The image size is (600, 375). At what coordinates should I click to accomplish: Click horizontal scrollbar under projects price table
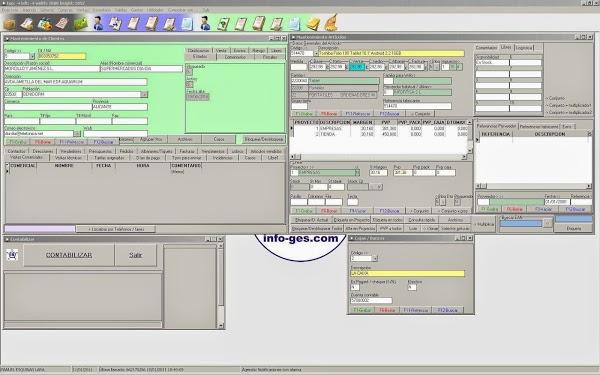pyautogui.click(x=378, y=157)
